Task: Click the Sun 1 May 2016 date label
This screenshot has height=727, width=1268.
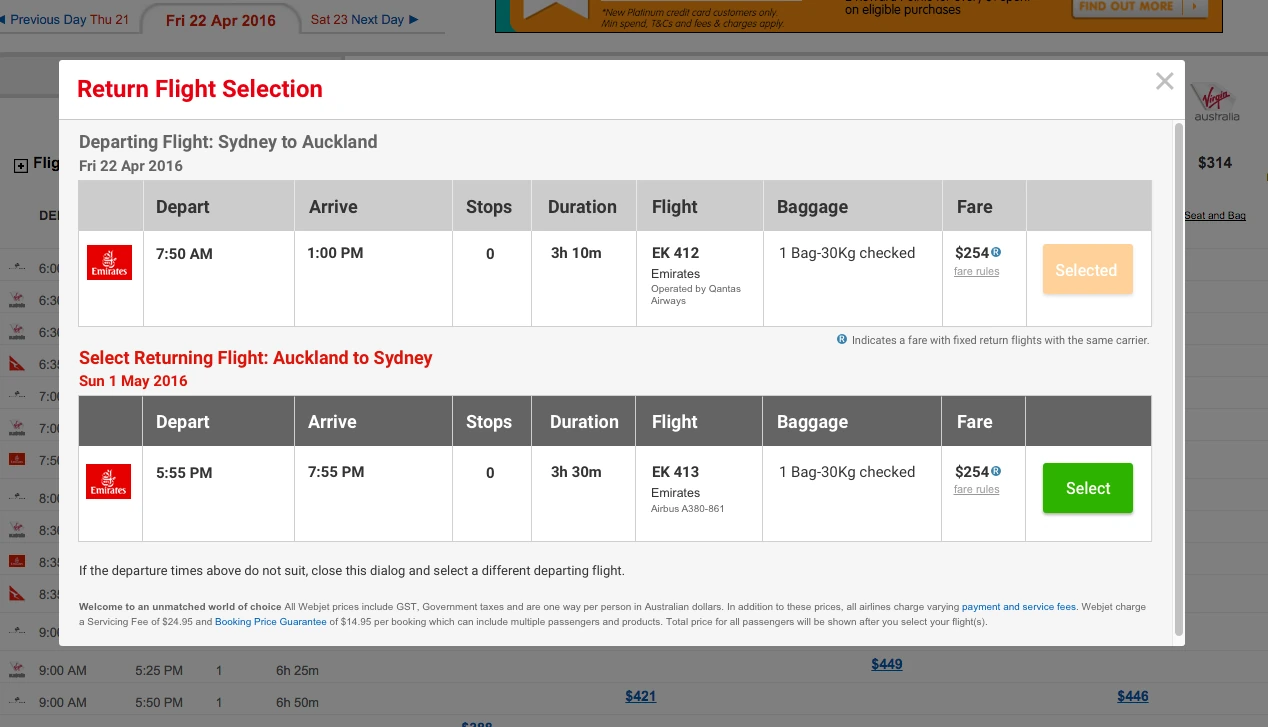Action: coord(133,381)
